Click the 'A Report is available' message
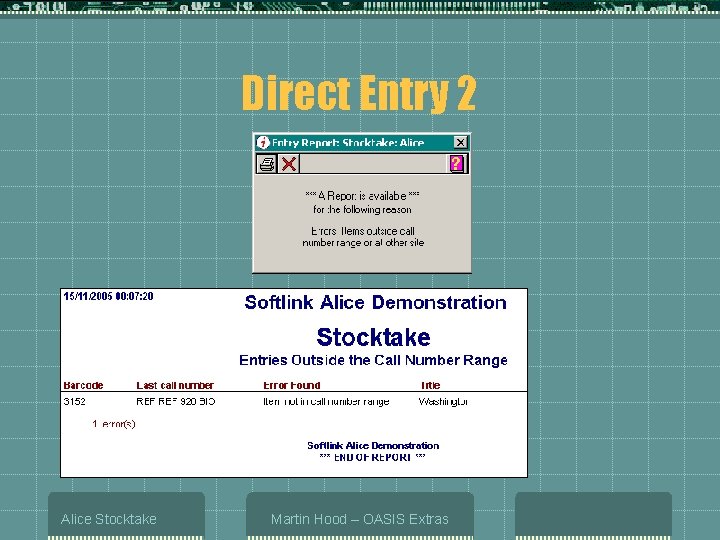Screen dimensions: 720x540 pos(362,196)
